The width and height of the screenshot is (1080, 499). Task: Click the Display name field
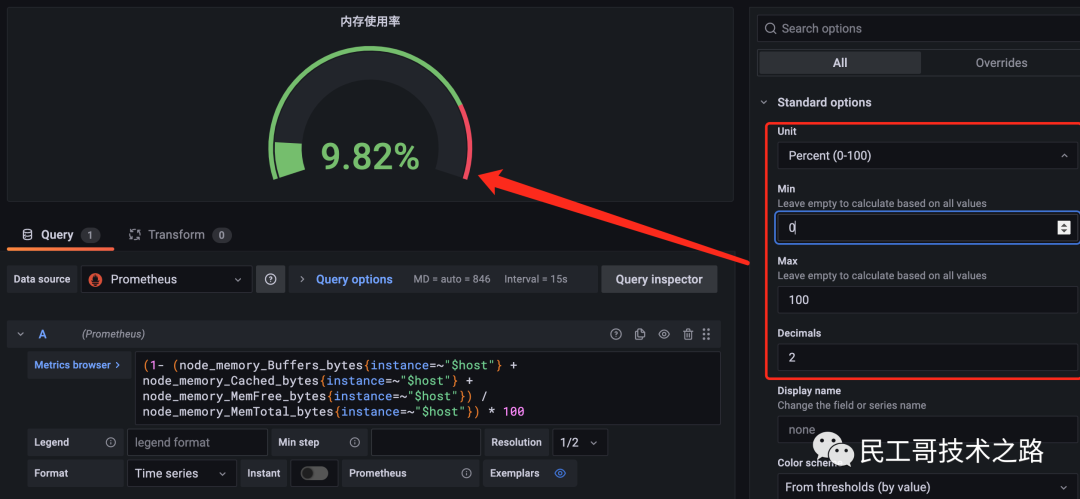pos(927,429)
